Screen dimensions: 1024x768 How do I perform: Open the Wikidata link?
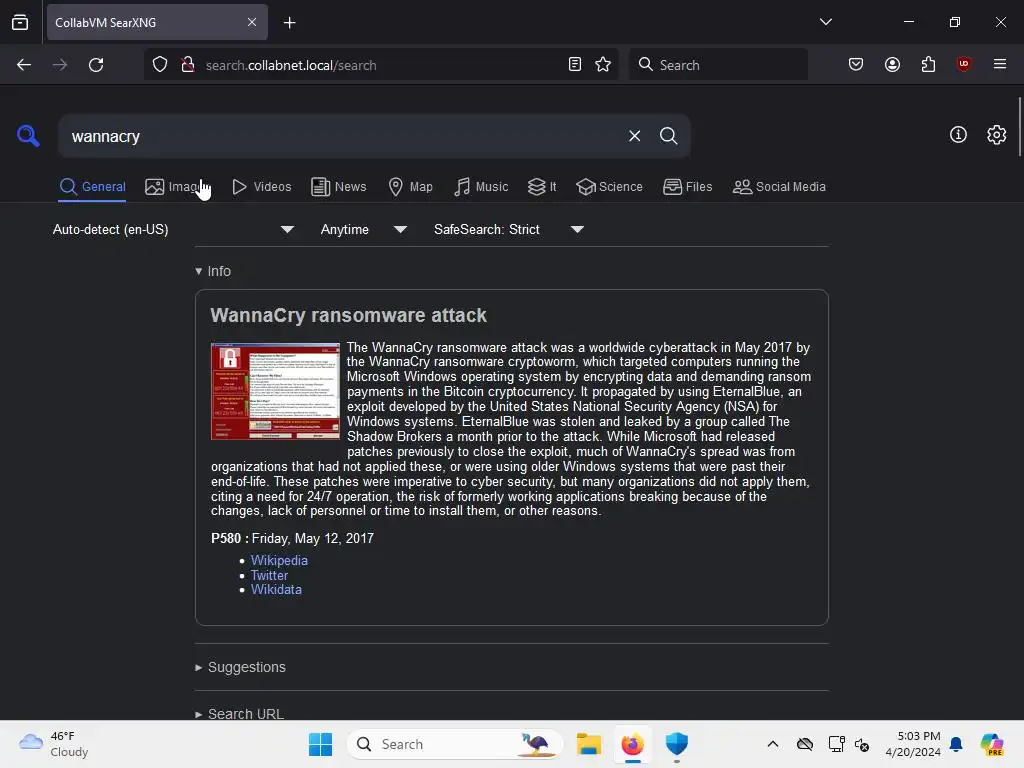coord(276,590)
